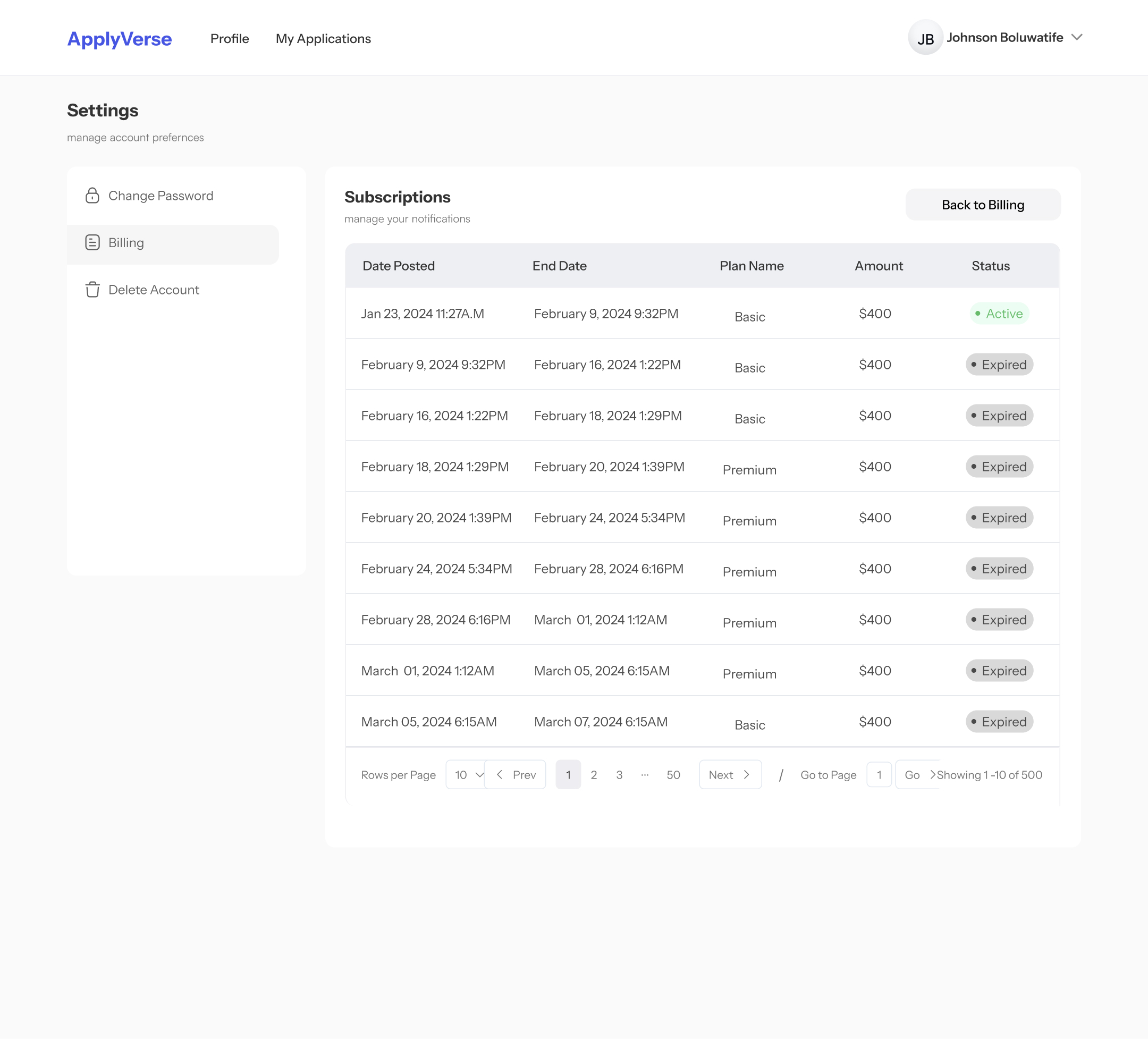
Task: Click the Plan Name column header
Action: tap(752, 266)
